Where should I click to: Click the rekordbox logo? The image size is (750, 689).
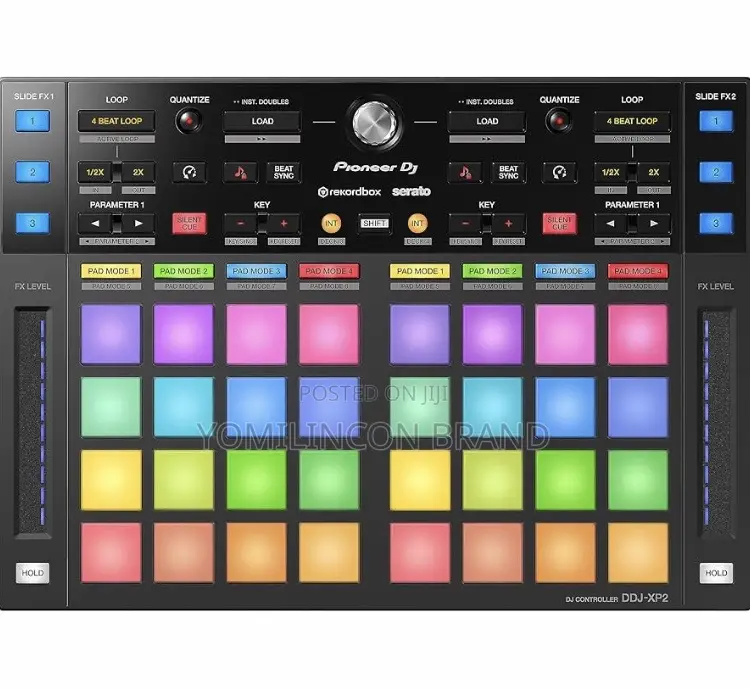(350, 192)
